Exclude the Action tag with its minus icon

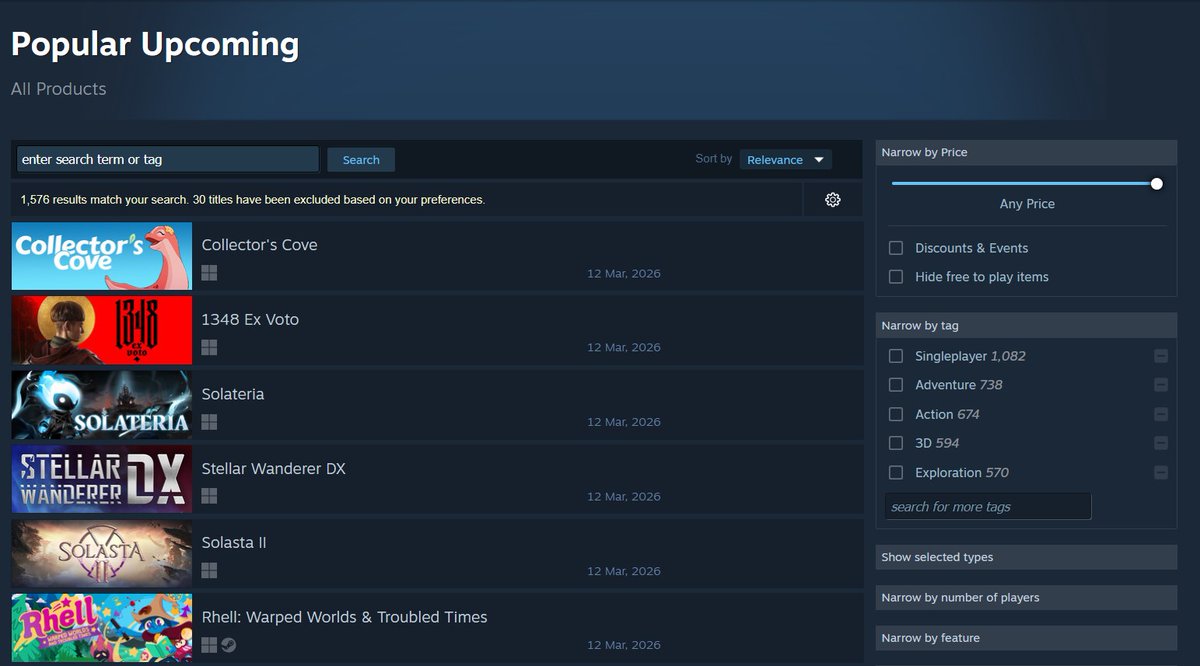[1161, 414]
